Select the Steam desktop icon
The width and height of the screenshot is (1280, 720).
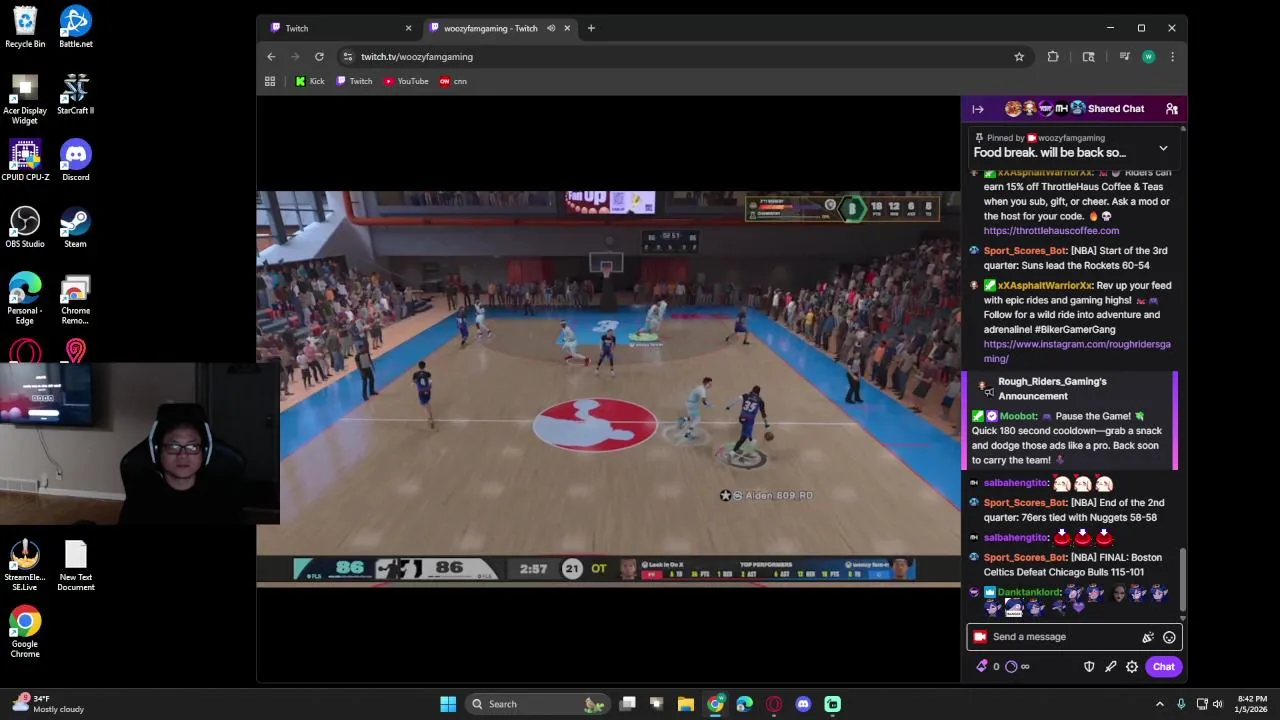pos(76,227)
